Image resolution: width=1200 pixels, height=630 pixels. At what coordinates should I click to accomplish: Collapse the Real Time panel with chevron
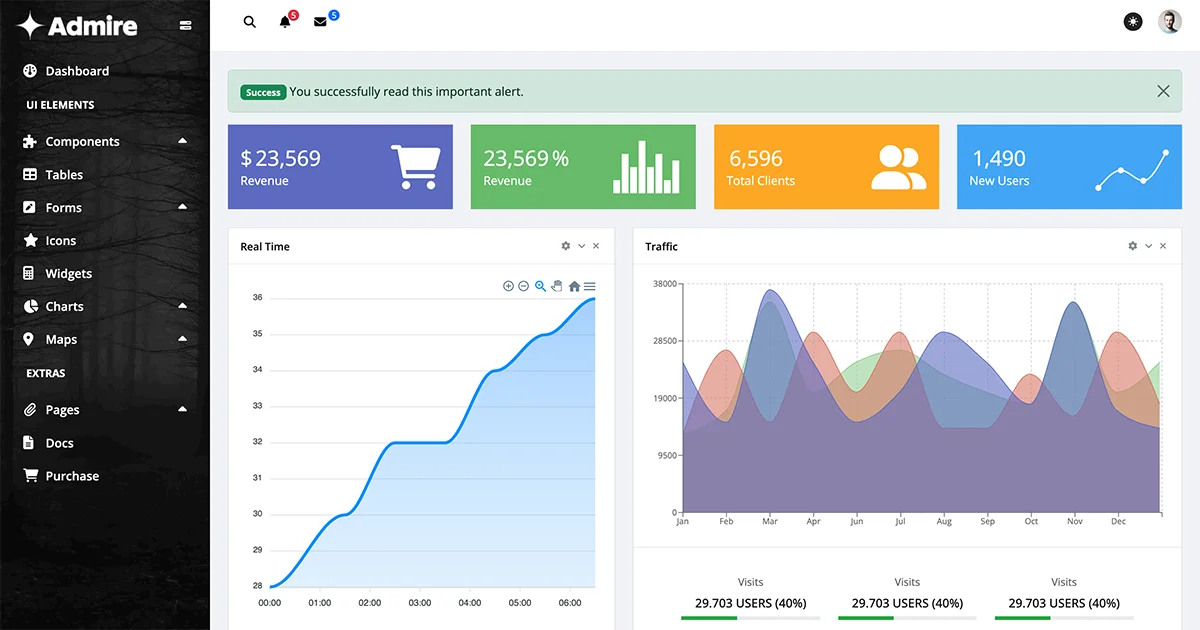(x=581, y=245)
